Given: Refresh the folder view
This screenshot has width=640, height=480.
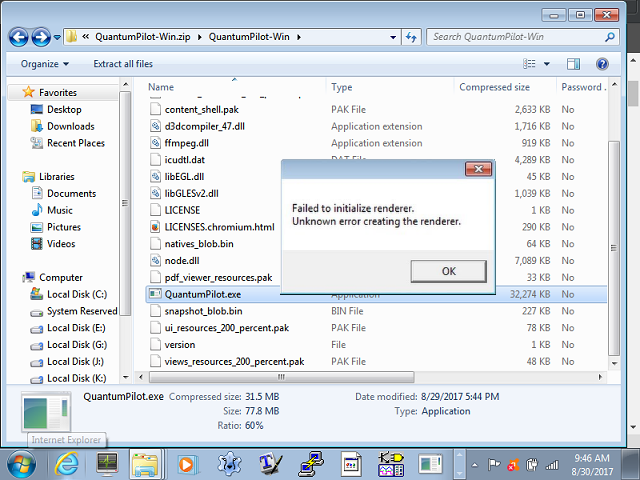Looking at the screenshot, I should 411,37.
